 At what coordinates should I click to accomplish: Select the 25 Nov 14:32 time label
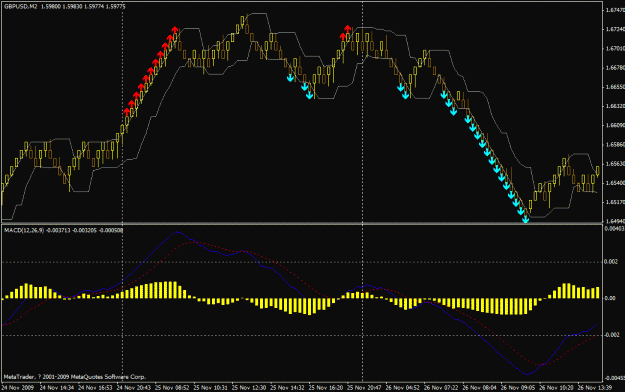pos(287,388)
